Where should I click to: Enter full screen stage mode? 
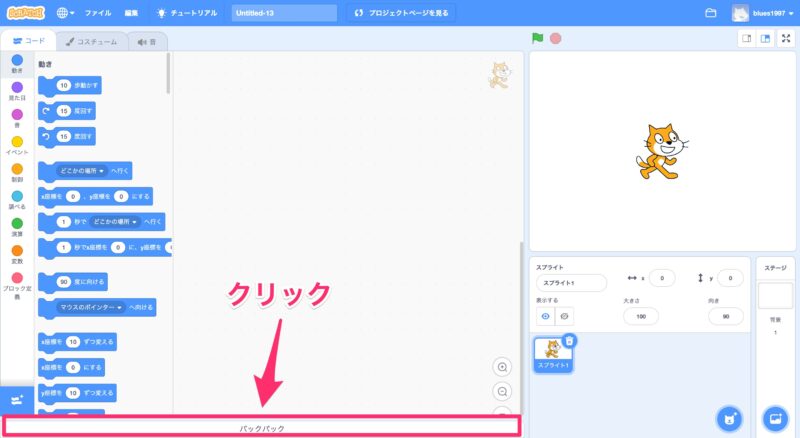tap(786, 39)
